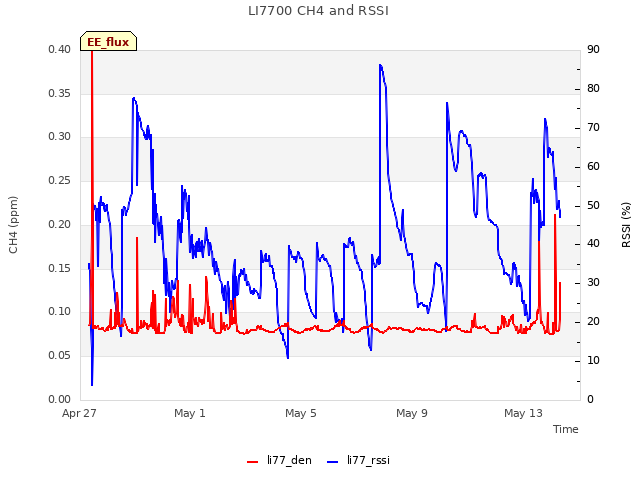Click the 70 right axis value

click(x=593, y=128)
